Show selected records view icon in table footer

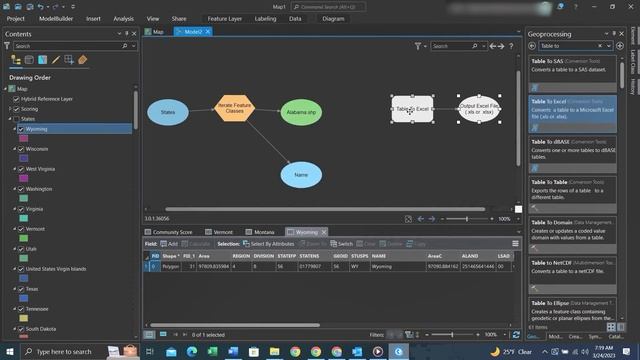click(x=163, y=335)
